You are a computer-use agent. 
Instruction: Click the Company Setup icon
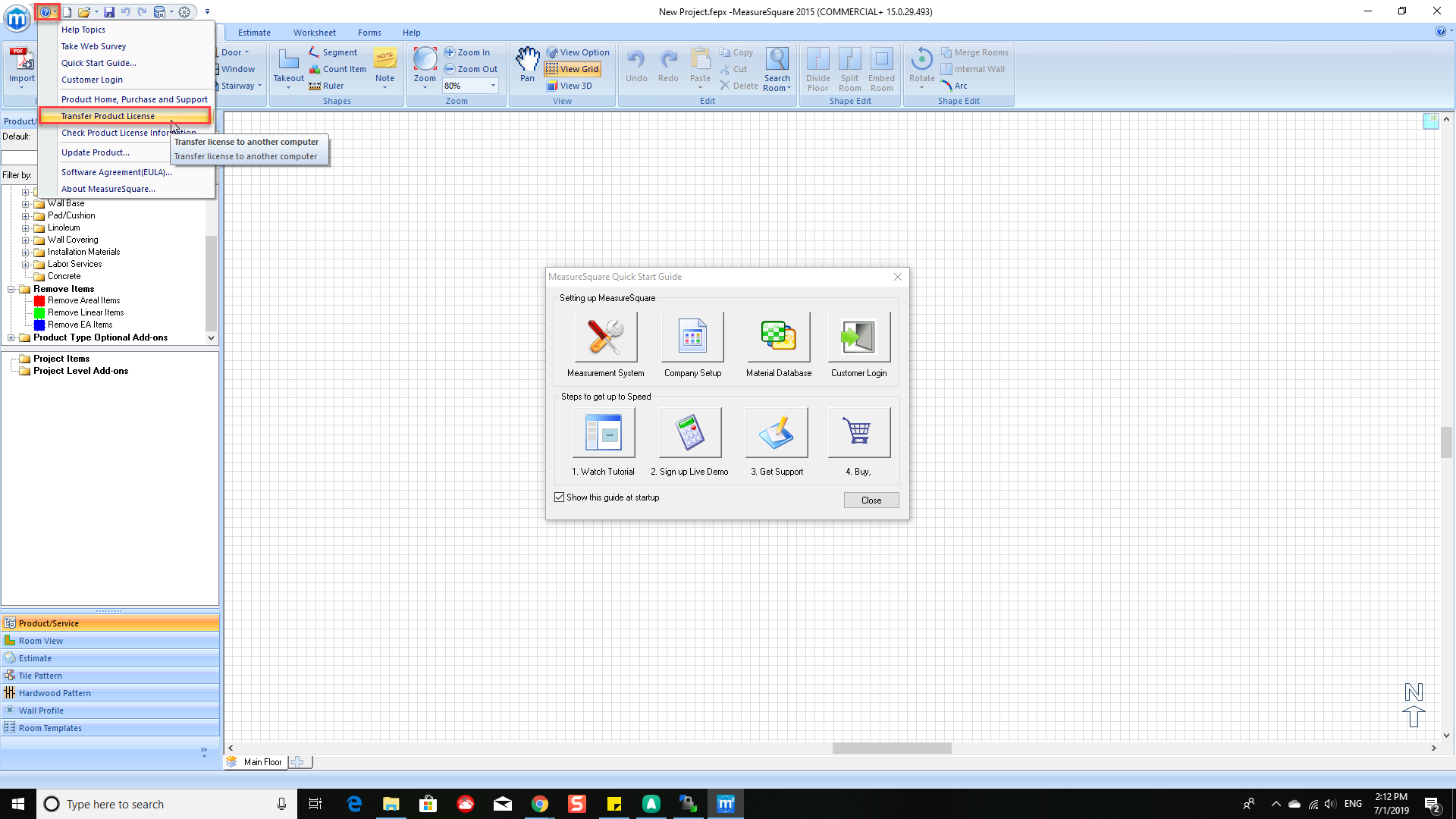tap(692, 337)
